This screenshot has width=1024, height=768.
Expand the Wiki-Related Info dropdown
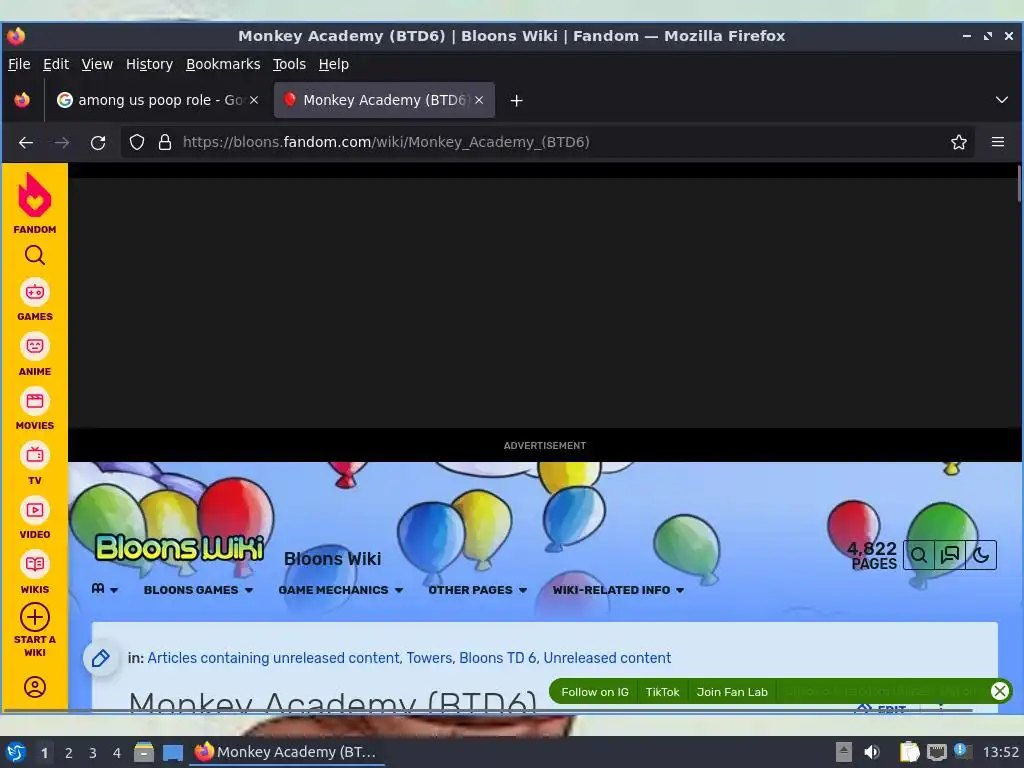(618, 590)
